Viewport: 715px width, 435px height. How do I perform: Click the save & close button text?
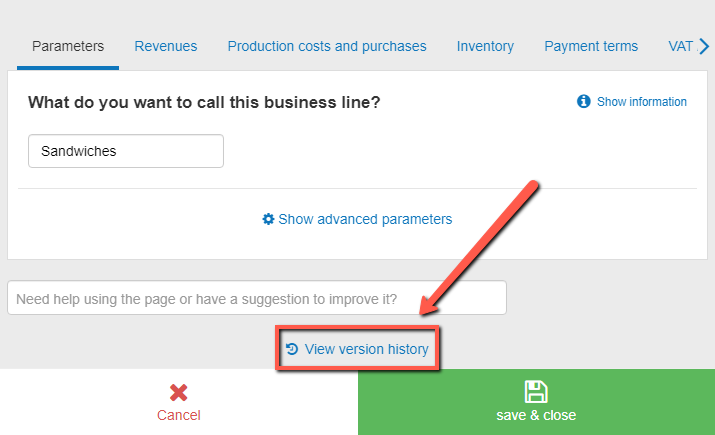pos(536,415)
